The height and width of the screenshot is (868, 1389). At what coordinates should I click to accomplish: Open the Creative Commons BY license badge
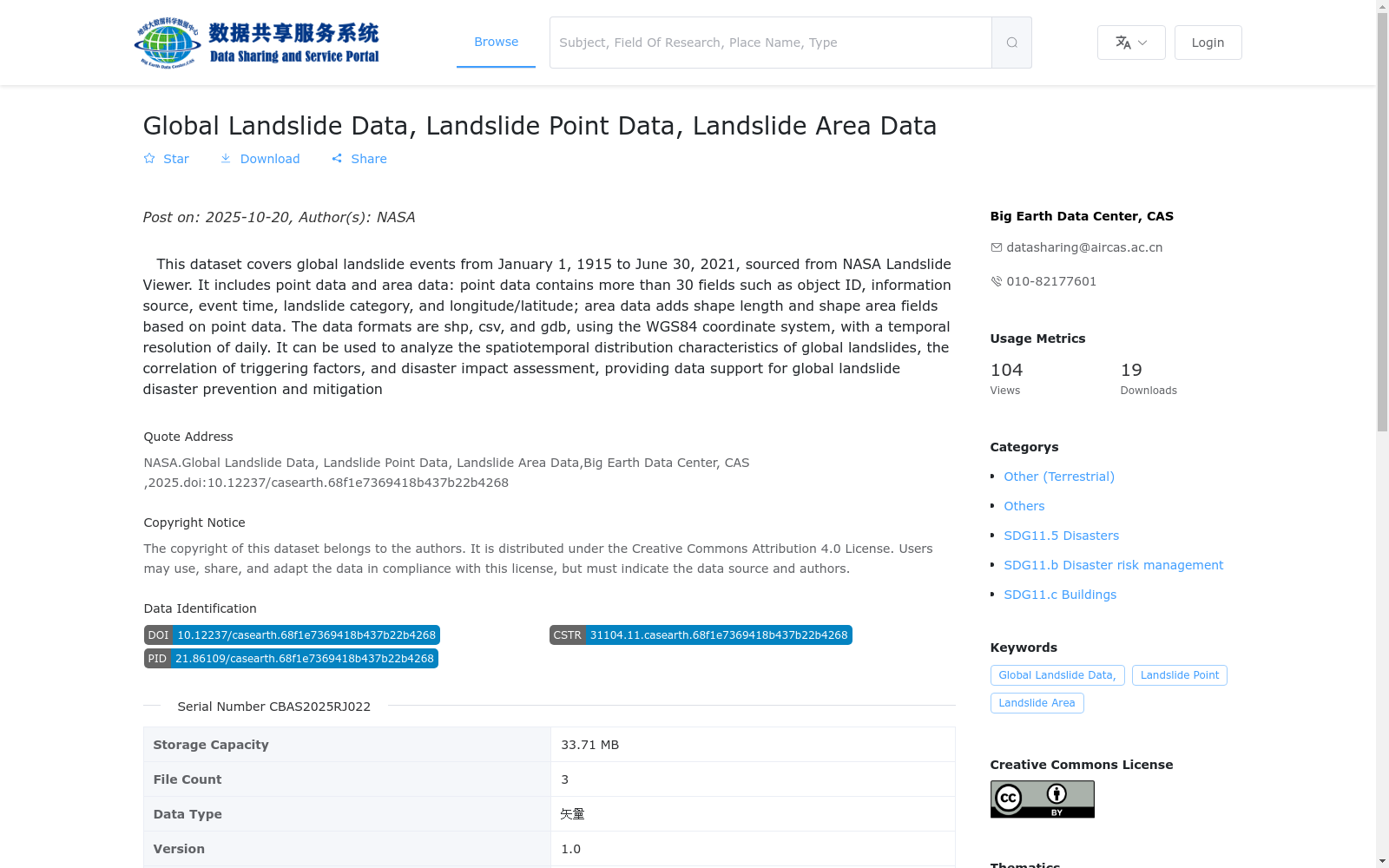[1042, 799]
